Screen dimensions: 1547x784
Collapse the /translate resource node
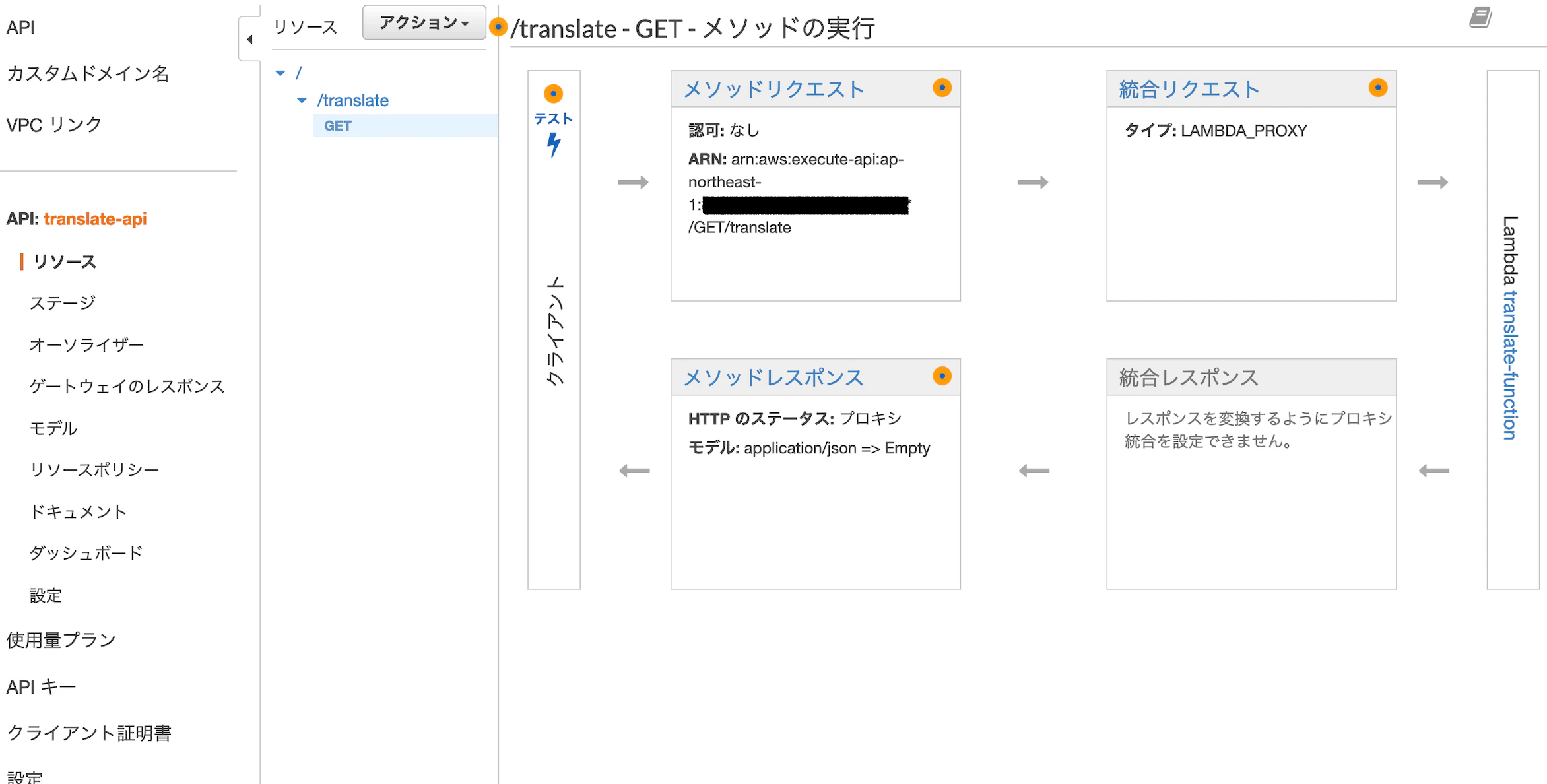pyautogui.click(x=302, y=101)
